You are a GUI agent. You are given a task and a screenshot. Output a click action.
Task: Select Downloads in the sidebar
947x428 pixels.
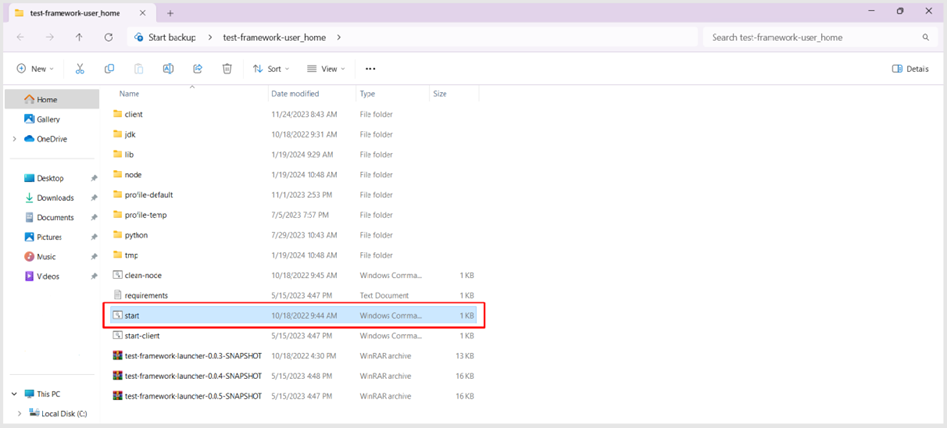click(x=55, y=198)
